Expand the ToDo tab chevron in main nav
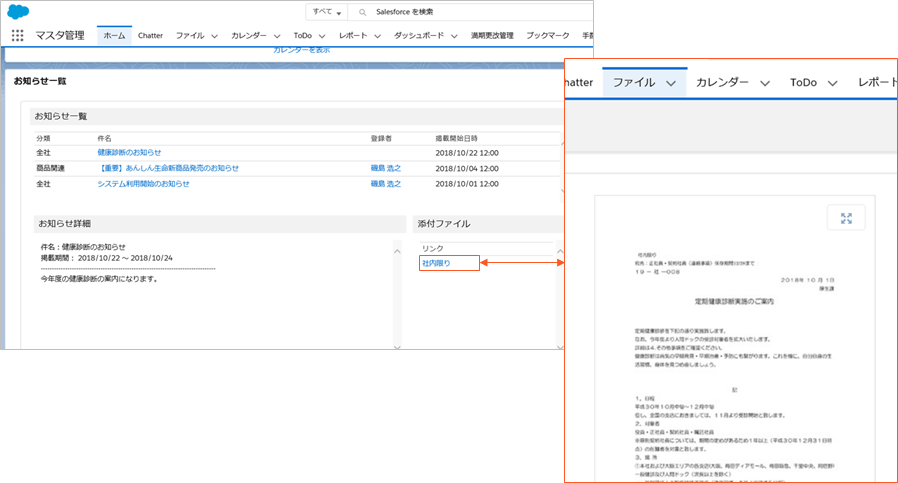 (x=322, y=36)
